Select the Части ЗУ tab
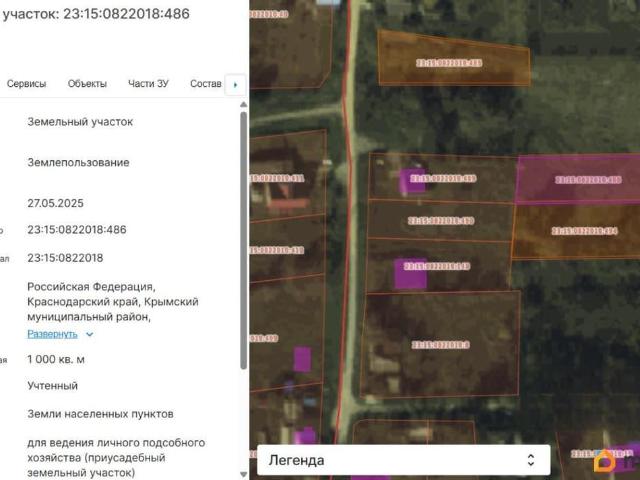 [x=148, y=84]
